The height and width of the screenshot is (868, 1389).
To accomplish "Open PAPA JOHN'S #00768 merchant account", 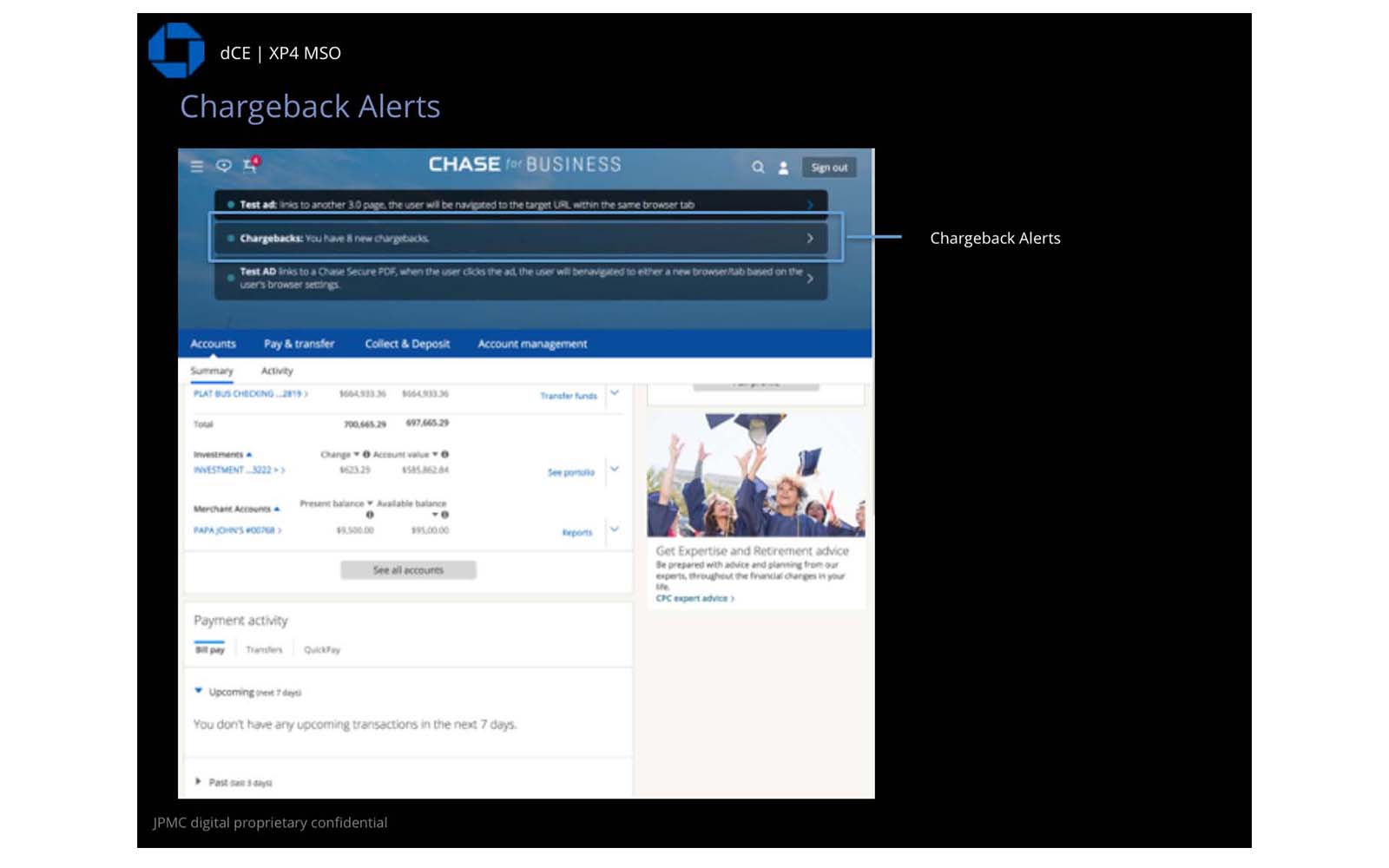I will click(237, 530).
